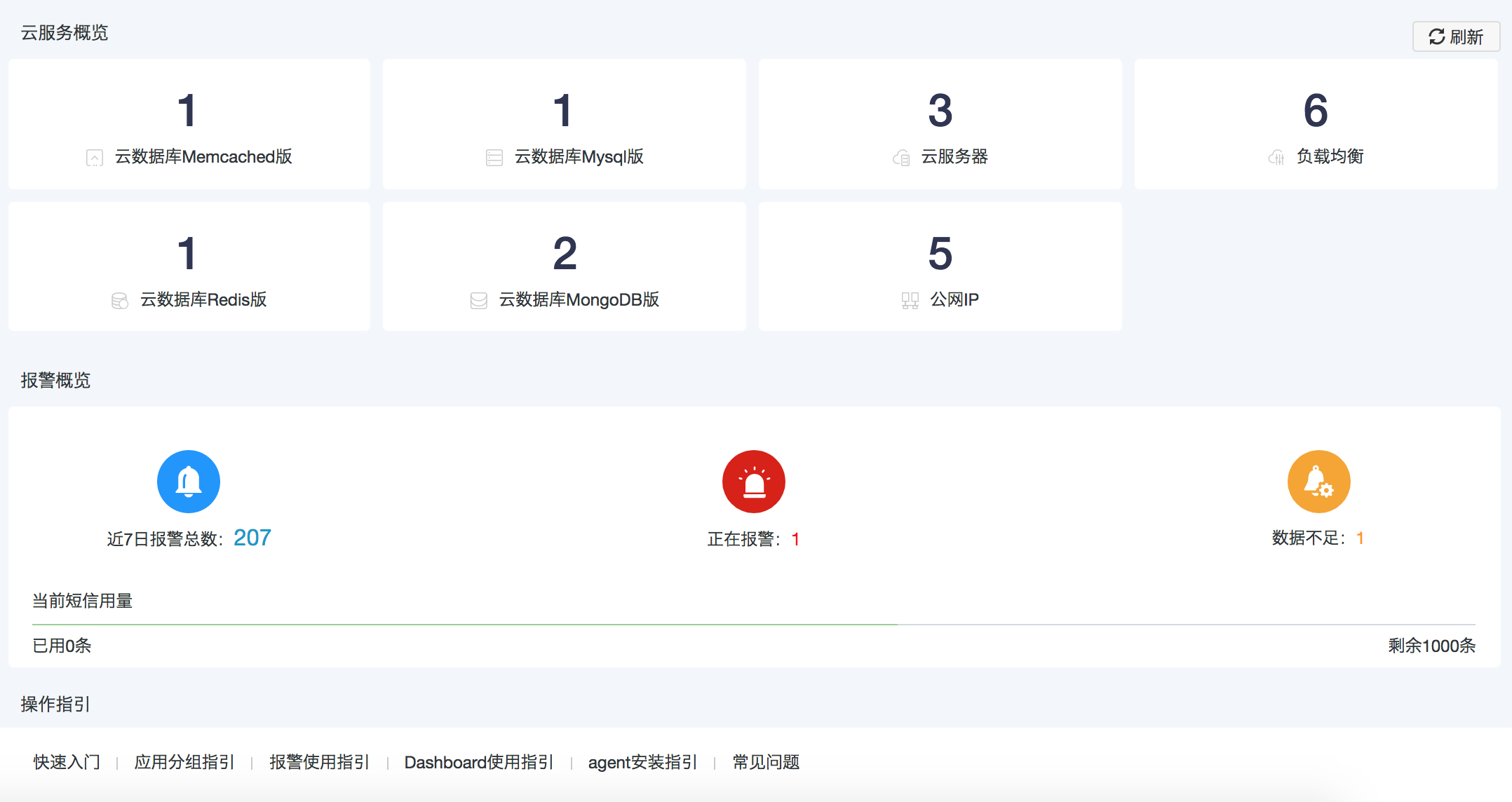The image size is (1512, 802).
Task: Click 数据不足 label text
Action: (x=1308, y=538)
